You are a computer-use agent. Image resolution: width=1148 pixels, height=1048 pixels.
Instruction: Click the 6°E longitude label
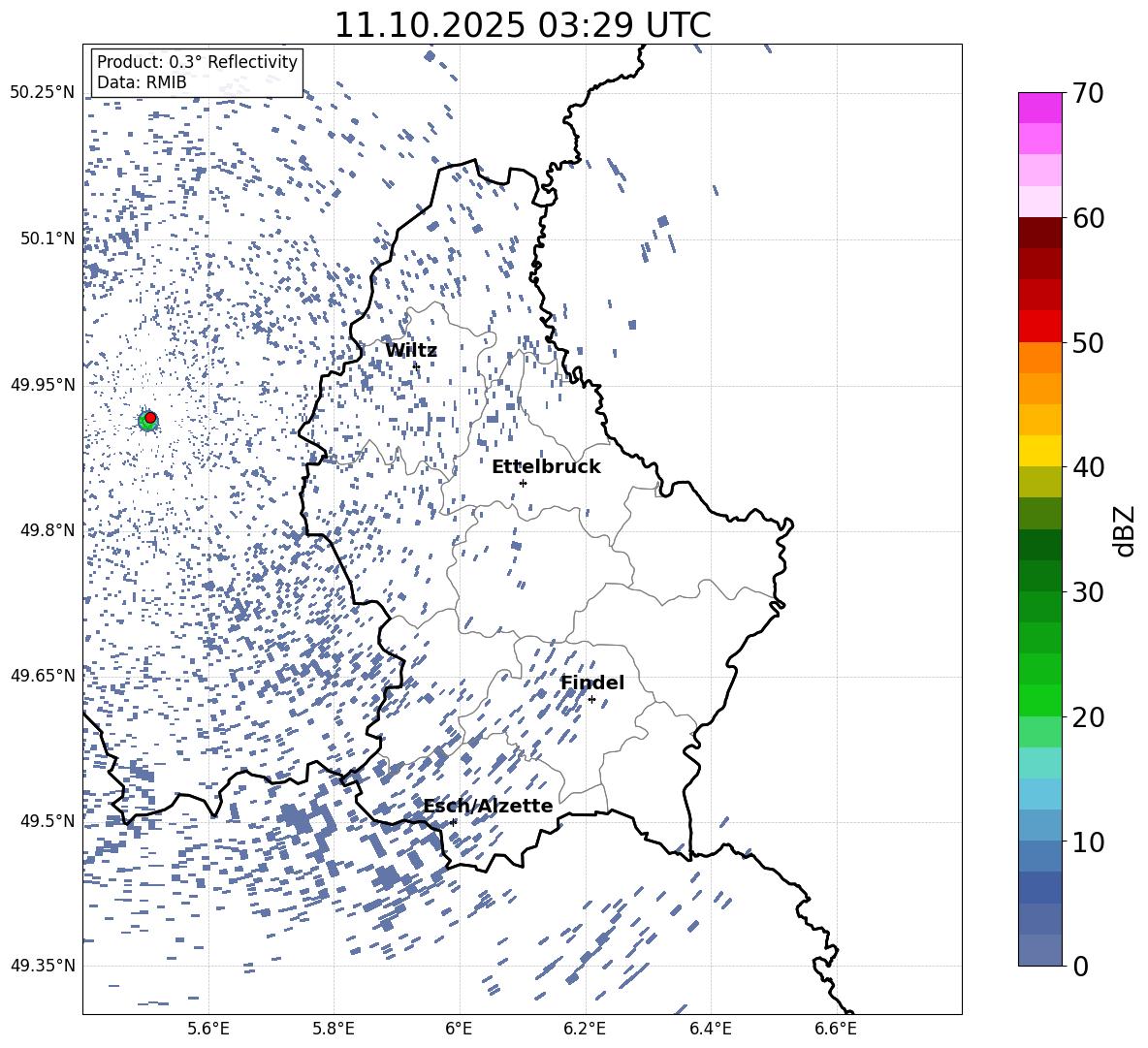[459, 1029]
